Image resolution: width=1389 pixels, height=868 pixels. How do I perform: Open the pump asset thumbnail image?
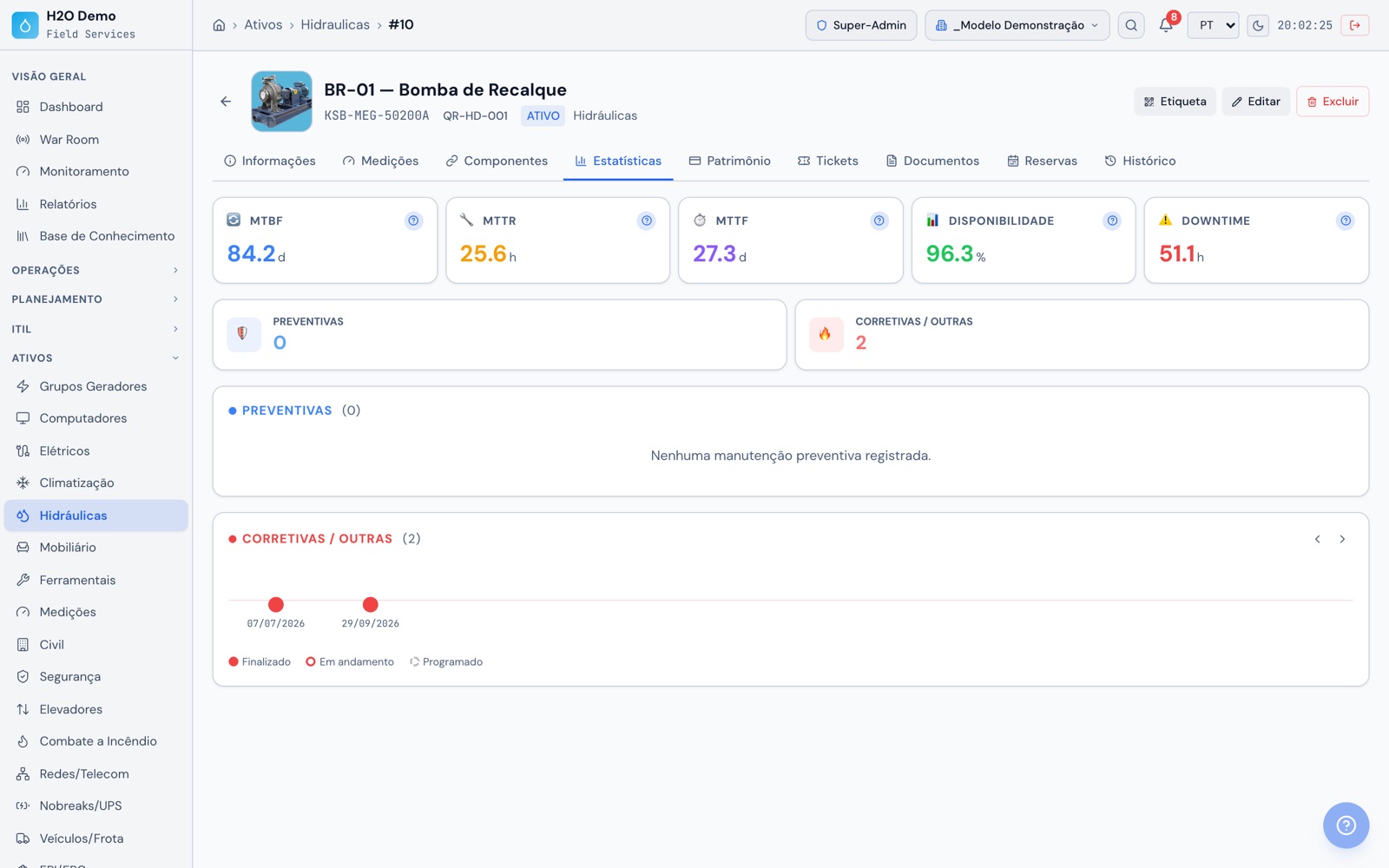click(x=281, y=102)
